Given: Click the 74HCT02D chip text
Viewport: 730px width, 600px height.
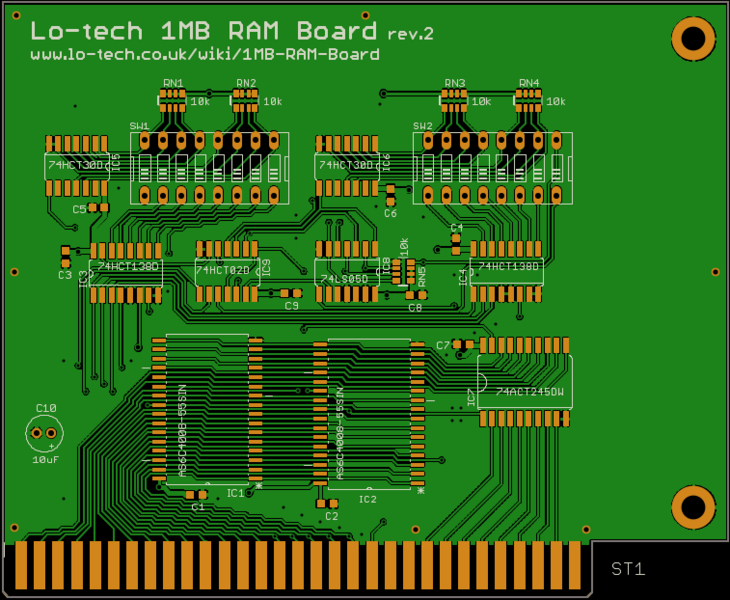Looking at the screenshot, I should 223,270.
